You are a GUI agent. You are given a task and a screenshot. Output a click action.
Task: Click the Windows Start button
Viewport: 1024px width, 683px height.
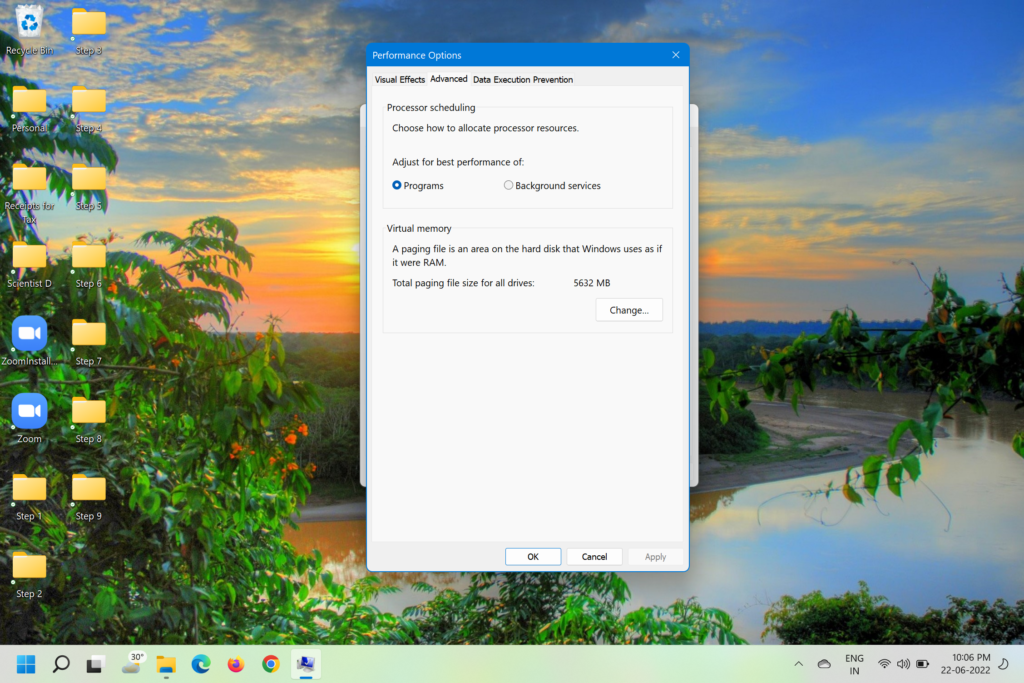click(x=26, y=663)
